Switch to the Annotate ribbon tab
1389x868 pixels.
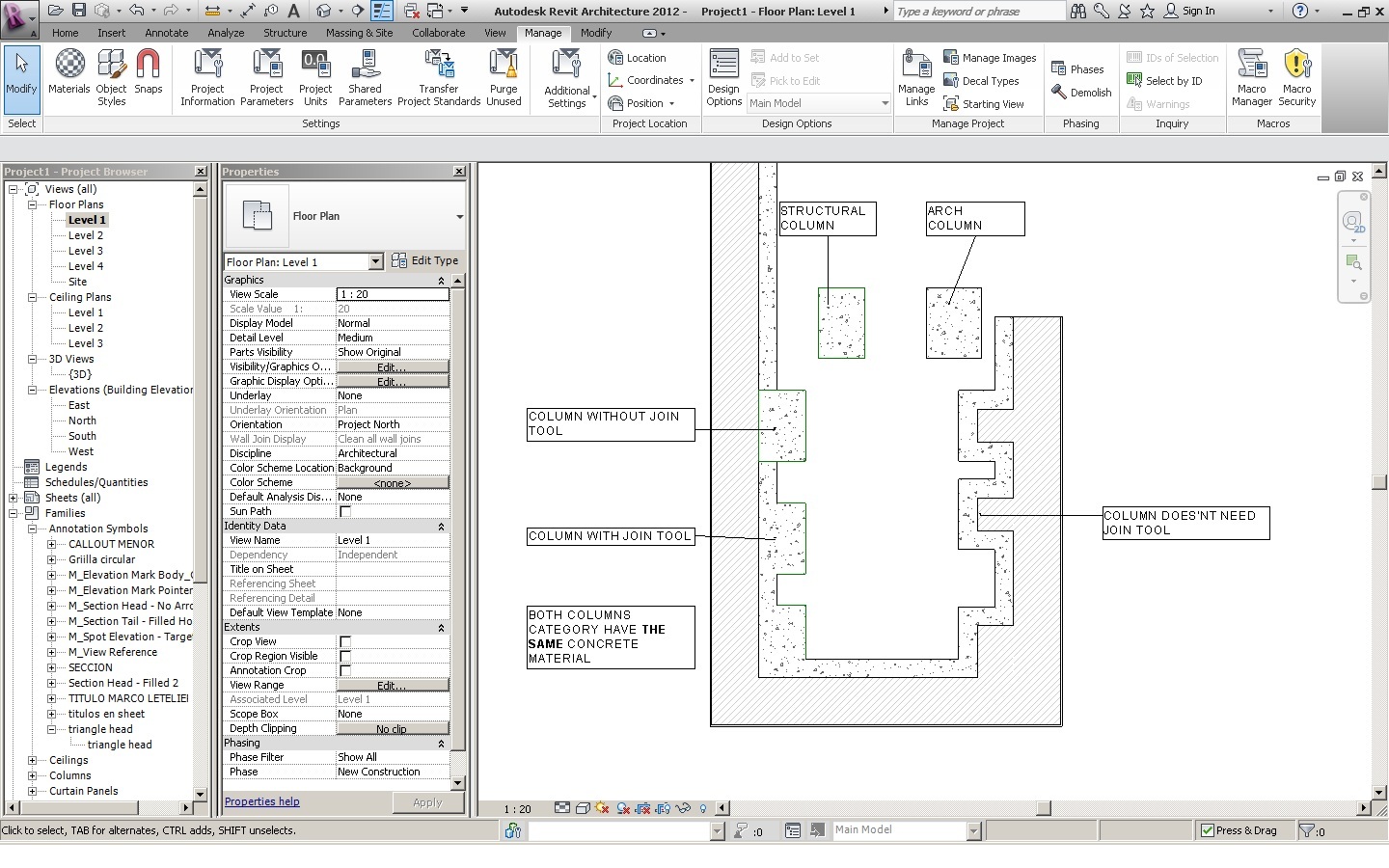tap(166, 33)
